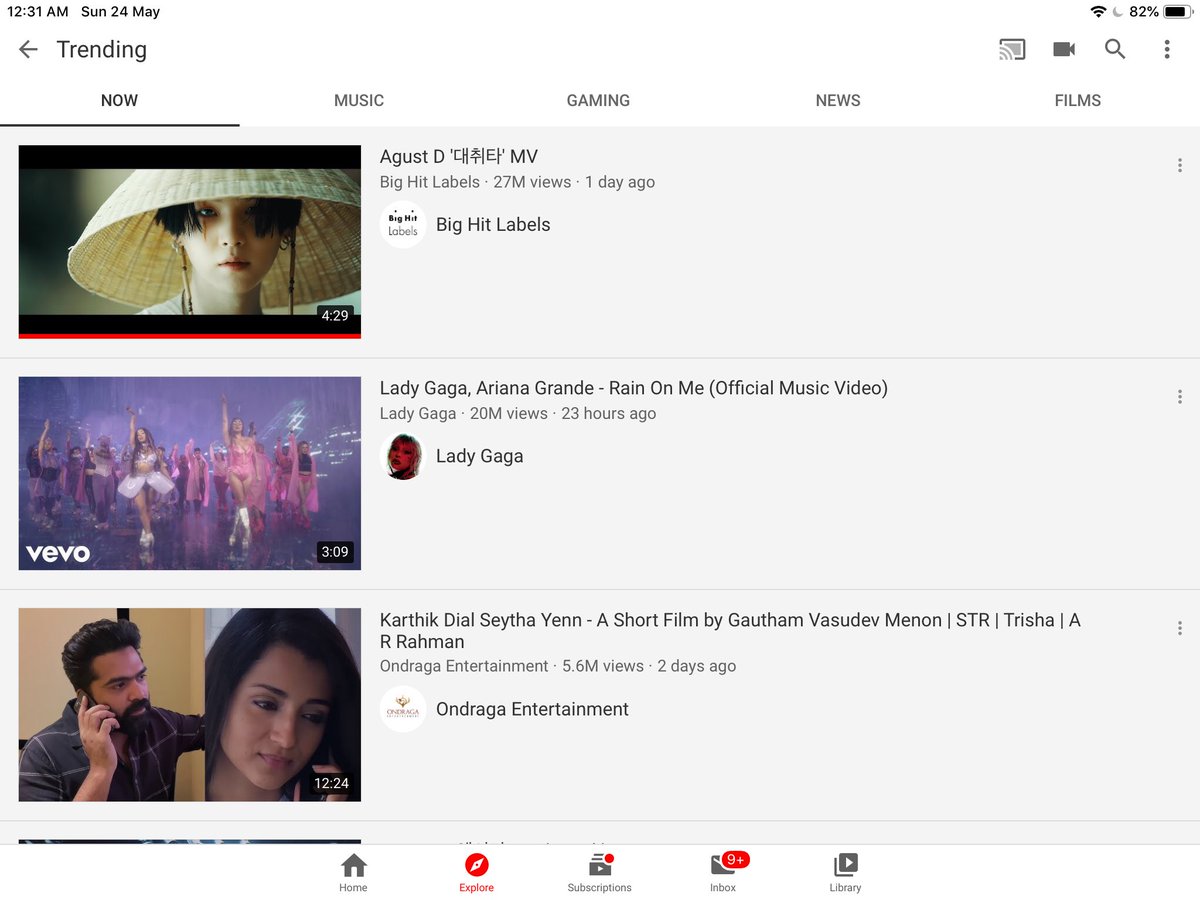This screenshot has width=1200, height=900.
Task: Tap the battery status icon
Action: [x=1176, y=12]
